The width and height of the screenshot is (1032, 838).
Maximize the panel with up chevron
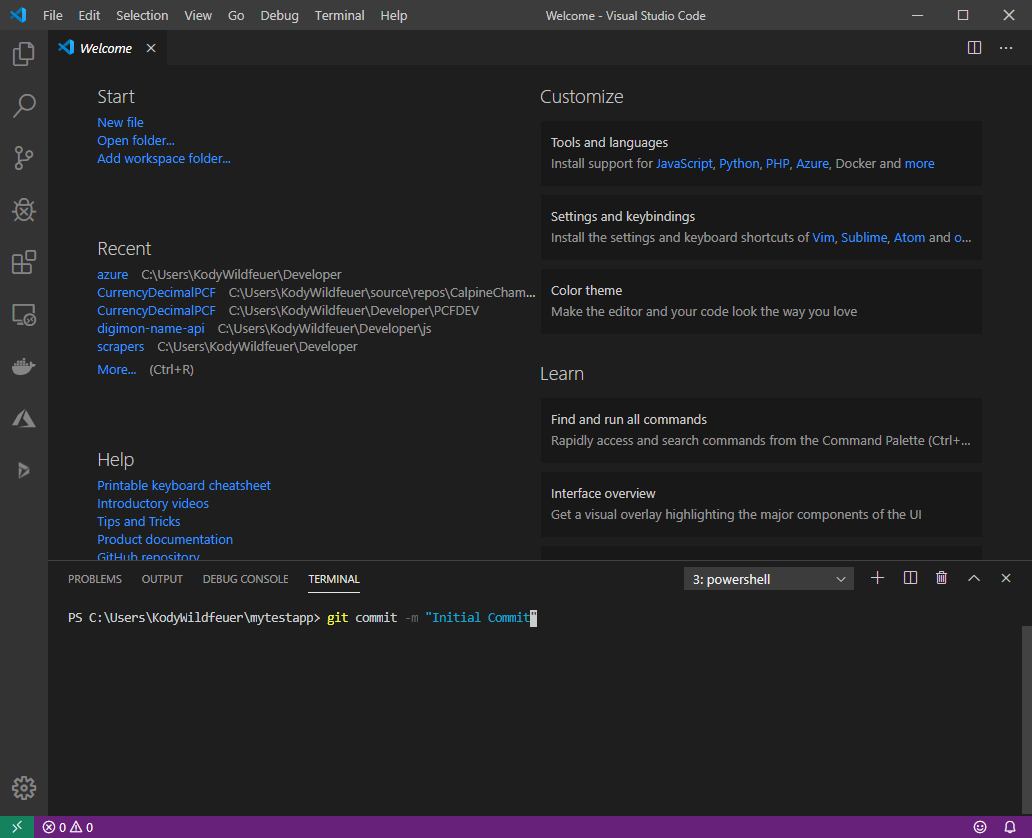tap(974, 578)
